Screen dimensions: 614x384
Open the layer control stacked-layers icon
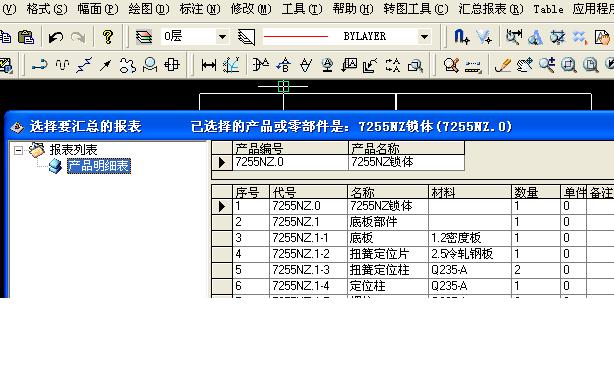144,37
